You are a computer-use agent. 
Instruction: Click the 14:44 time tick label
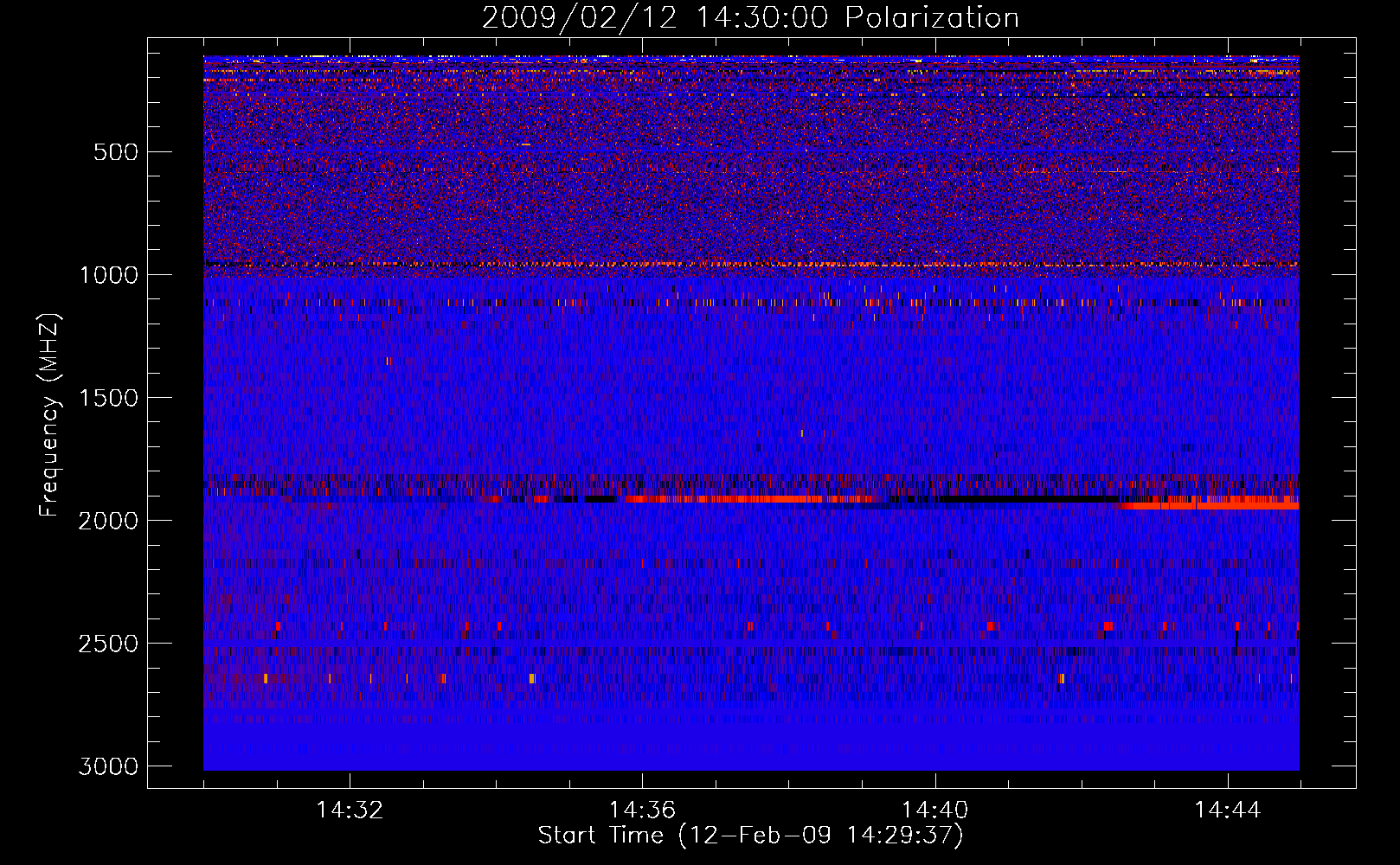pos(1227,811)
